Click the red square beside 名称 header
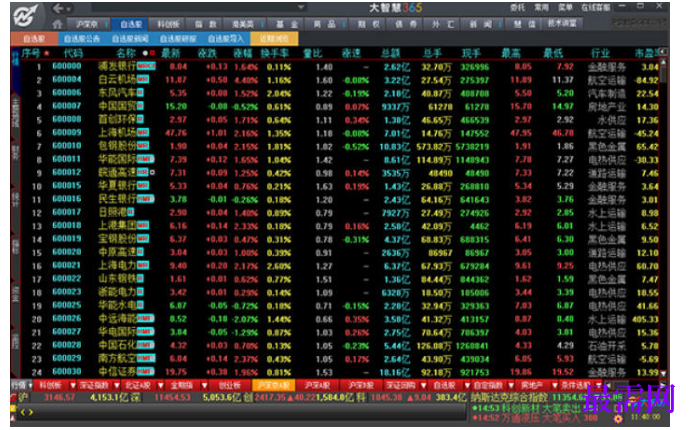Viewport: 694px width, 430px height. click(152, 53)
